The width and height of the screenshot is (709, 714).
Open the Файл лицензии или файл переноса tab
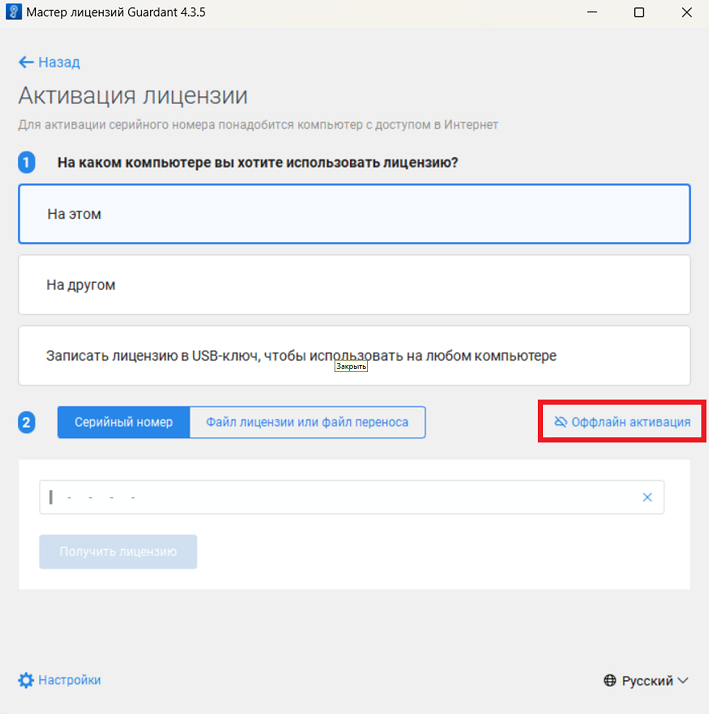307,422
